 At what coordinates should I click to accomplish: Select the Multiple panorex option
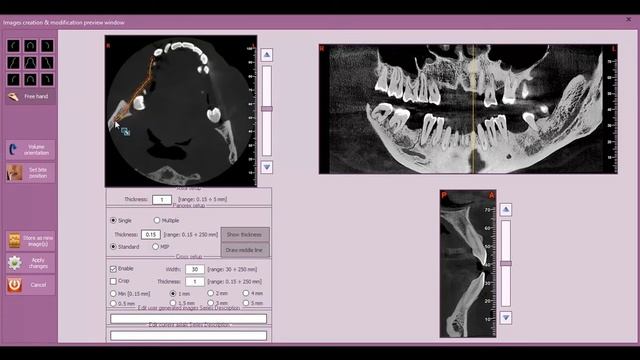(x=157, y=220)
